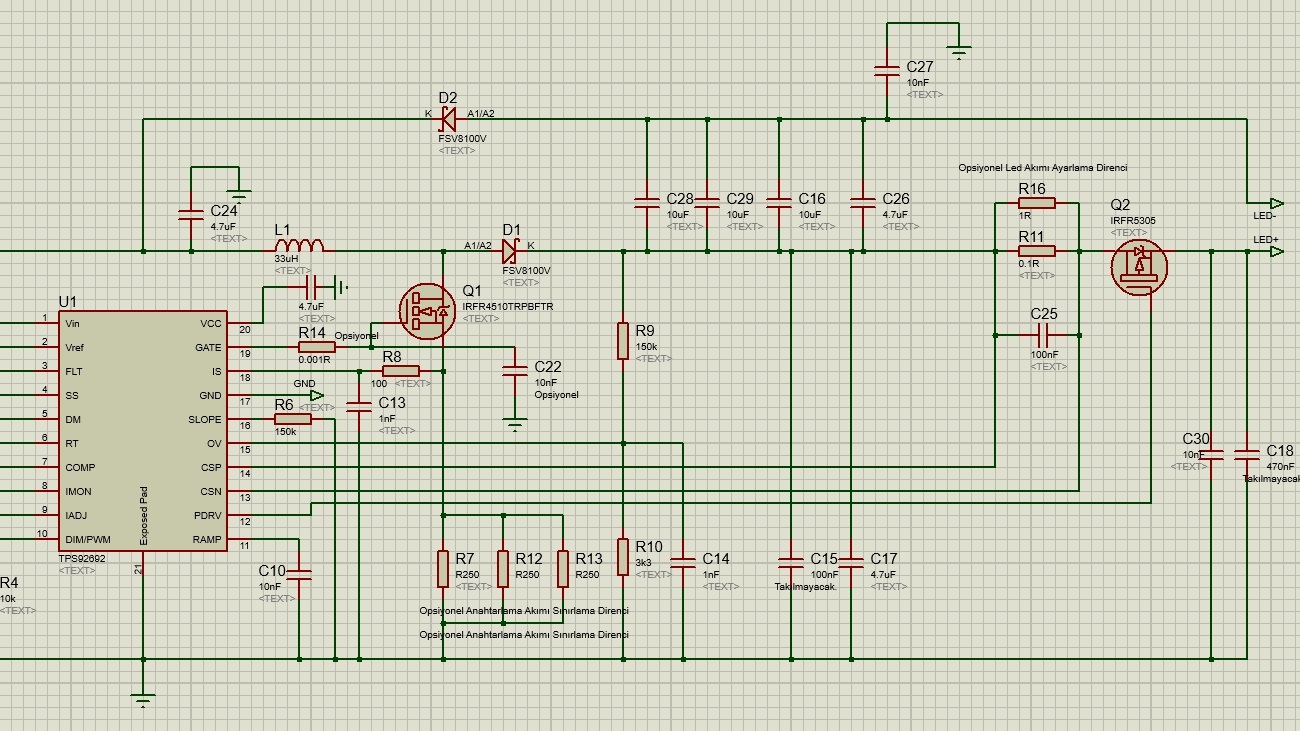Click the R4 reference label
This screenshot has height=731, width=1300.
click(x=9, y=583)
